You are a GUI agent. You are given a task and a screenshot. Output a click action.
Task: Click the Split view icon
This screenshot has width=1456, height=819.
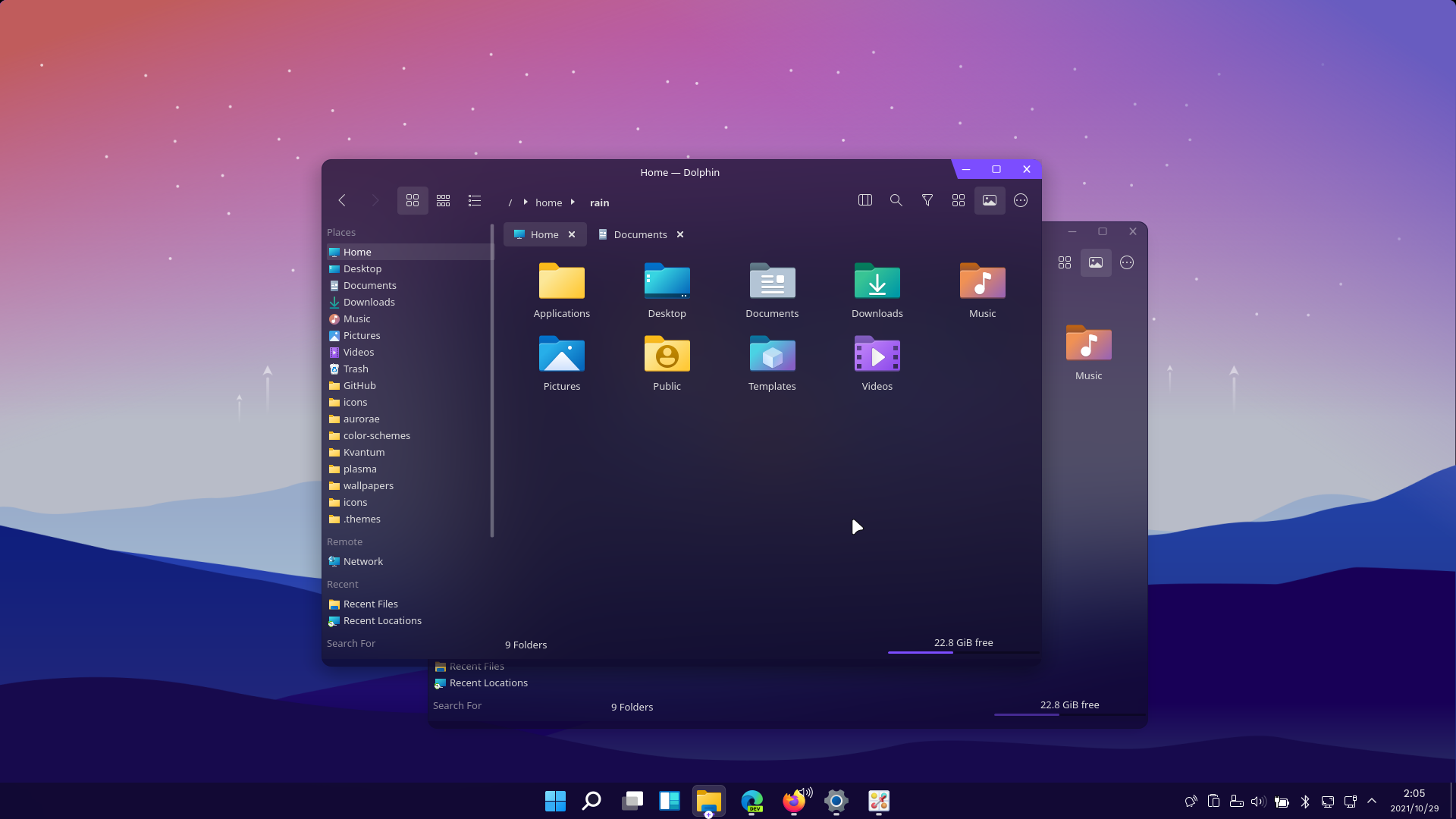click(865, 200)
